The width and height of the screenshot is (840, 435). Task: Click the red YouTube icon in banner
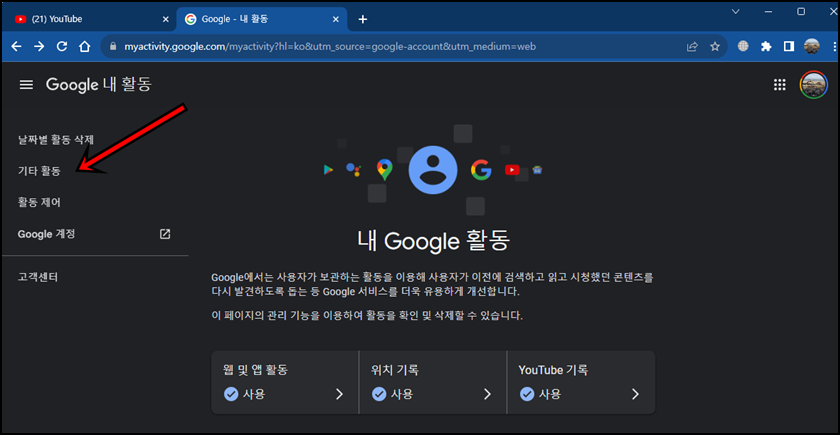pyautogui.click(x=512, y=170)
